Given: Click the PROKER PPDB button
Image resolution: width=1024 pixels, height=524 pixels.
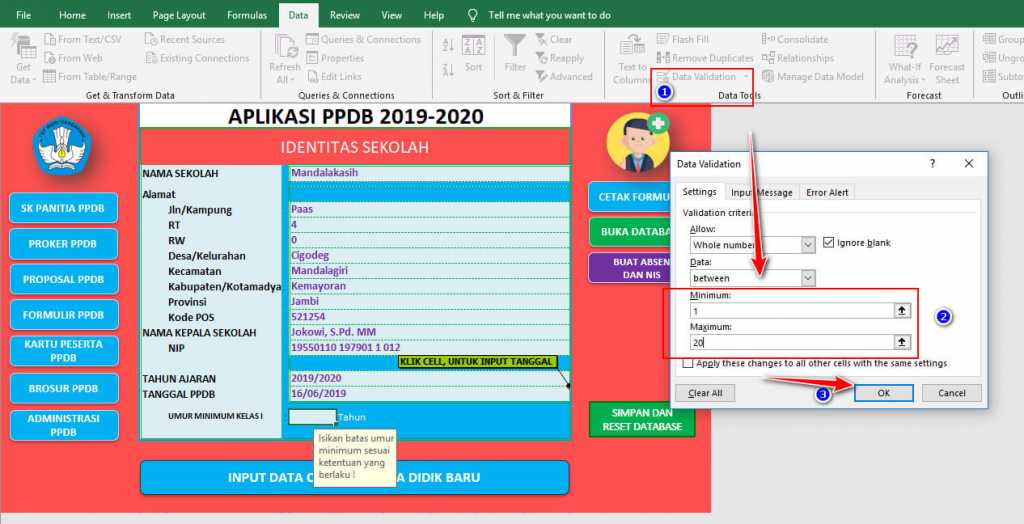Looking at the screenshot, I should pyautogui.click(x=63, y=244).
